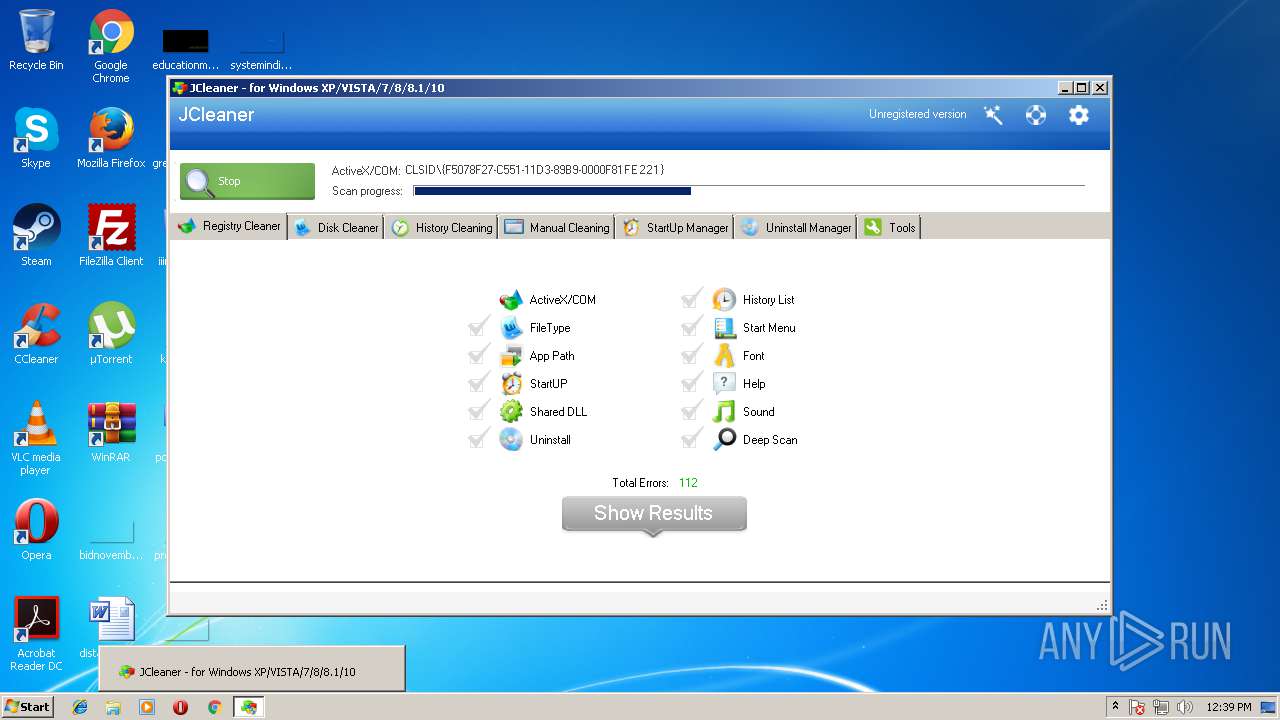
Task: Click the Font letter icon
Action: pos(724,356)
